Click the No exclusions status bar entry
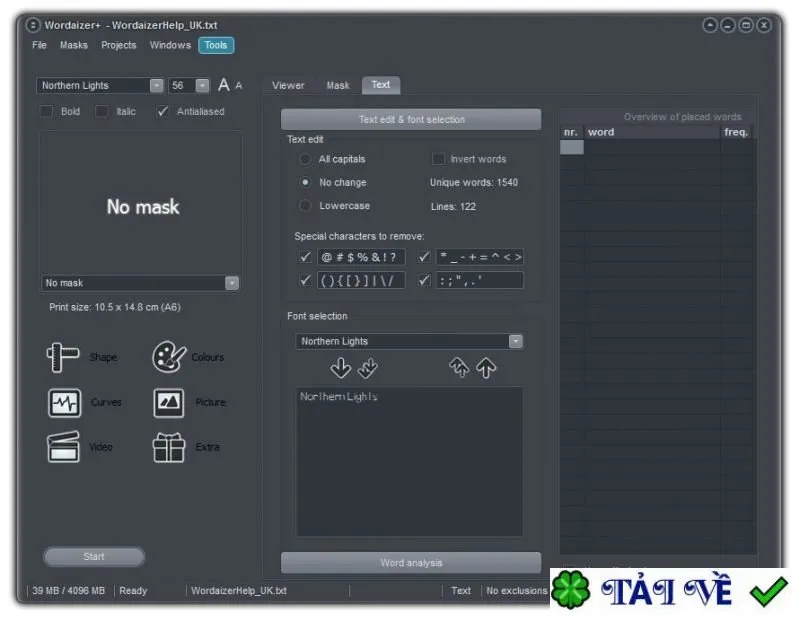Viewport: 800px width, 621px height. pyautogui.click(x=516, y=590)
